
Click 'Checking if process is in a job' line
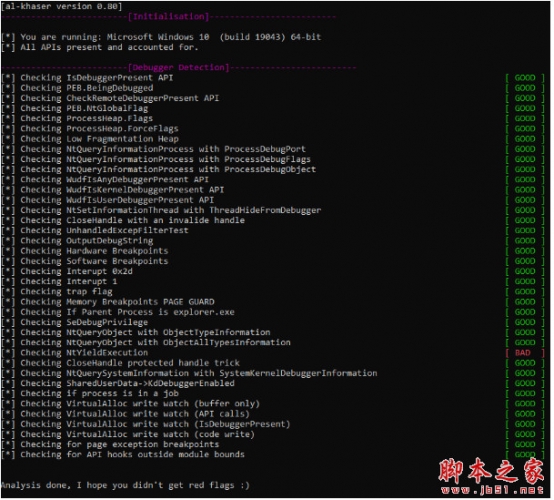coord(90,393)
